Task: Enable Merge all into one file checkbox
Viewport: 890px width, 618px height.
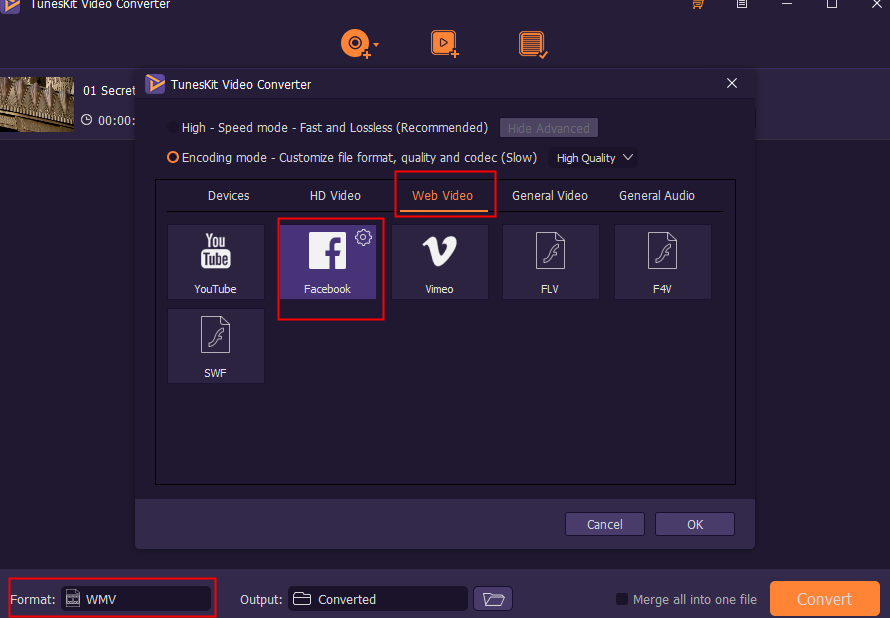Action: point(622,599)
